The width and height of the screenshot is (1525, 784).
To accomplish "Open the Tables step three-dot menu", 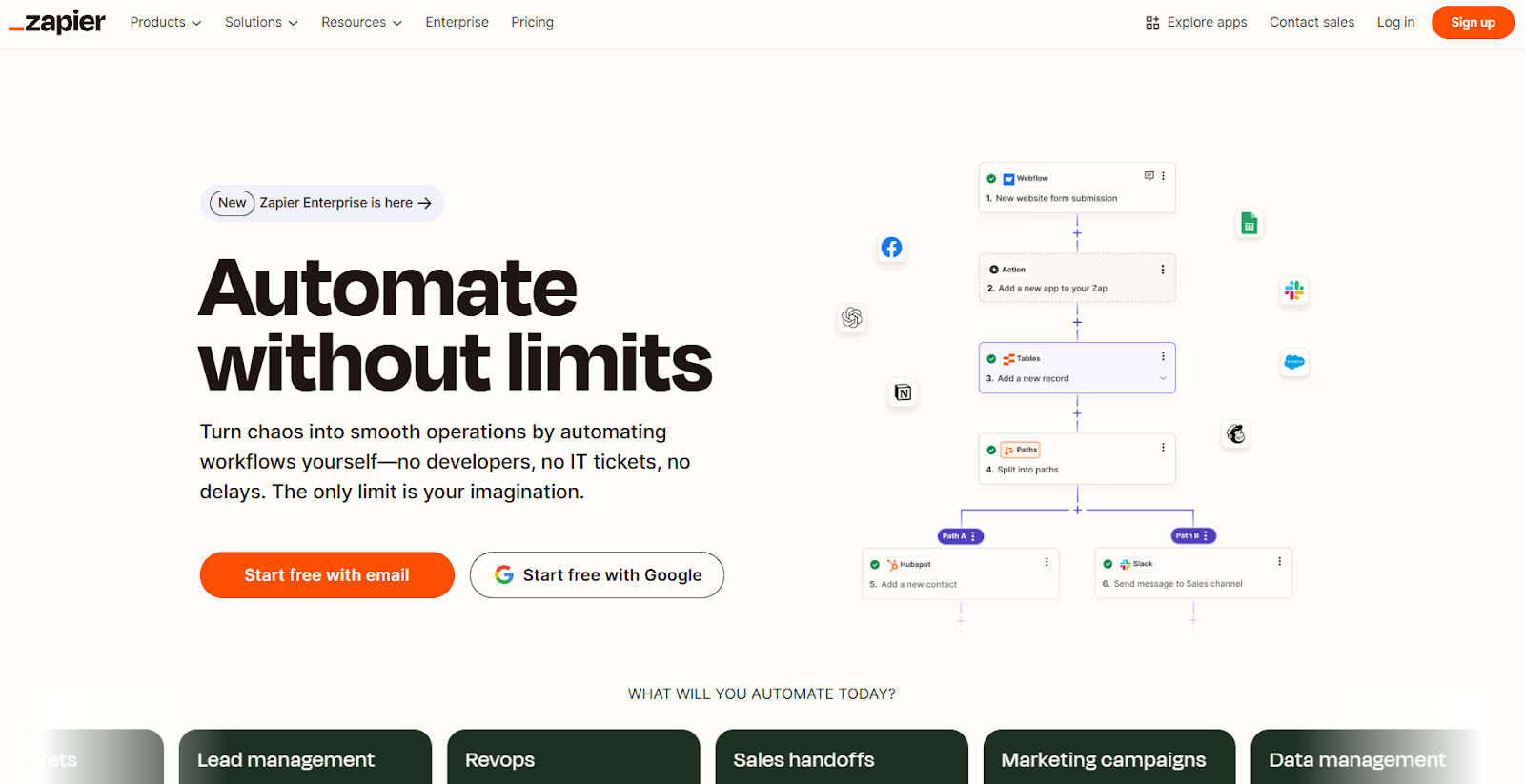I will click(1163, 356).
